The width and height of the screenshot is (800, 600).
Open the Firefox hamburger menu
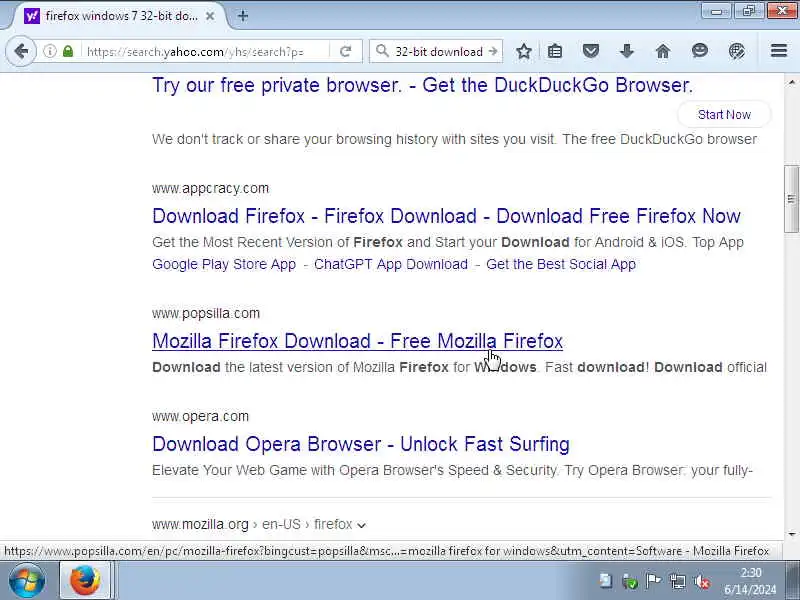[x=779, y=51]
